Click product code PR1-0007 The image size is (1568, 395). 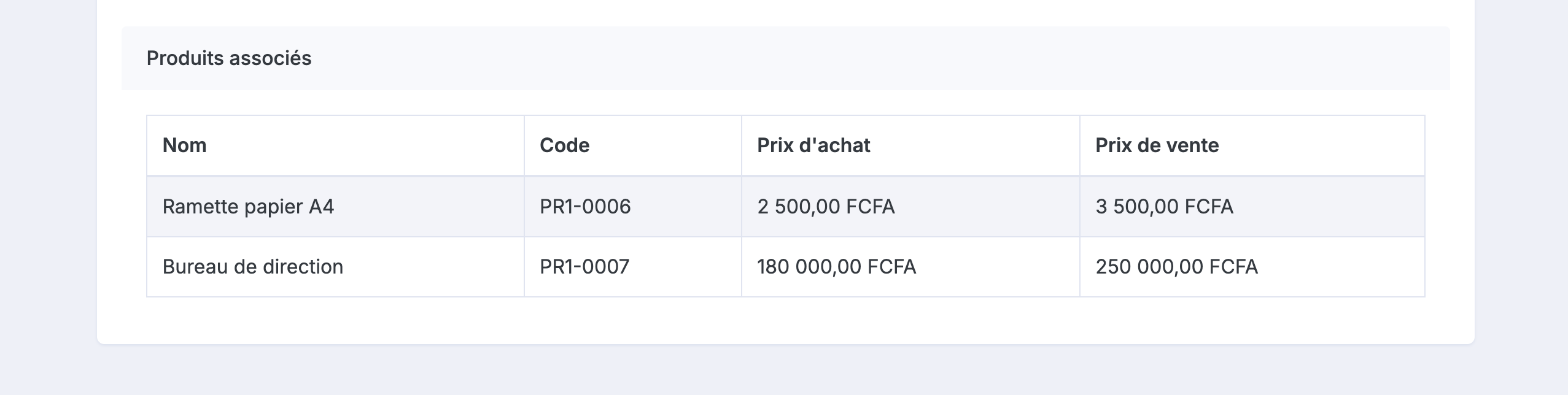(584, 267)
